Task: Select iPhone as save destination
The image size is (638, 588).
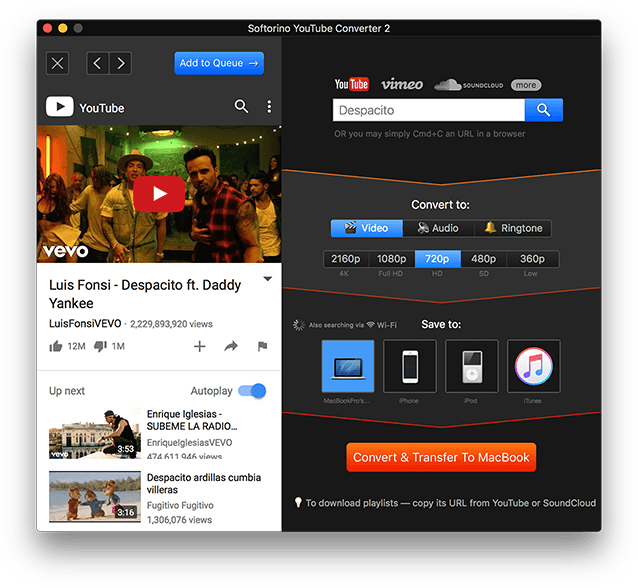Action: tap(410, 366)
